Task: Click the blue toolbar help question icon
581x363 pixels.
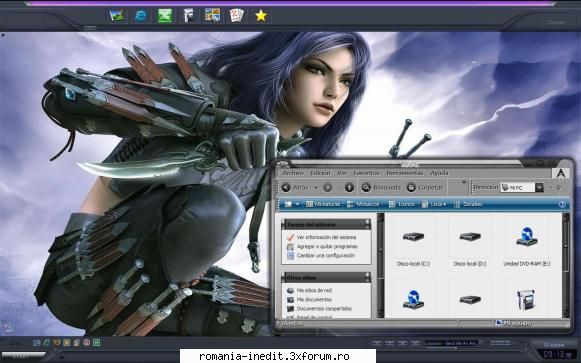Action: [x=562, y=204]
